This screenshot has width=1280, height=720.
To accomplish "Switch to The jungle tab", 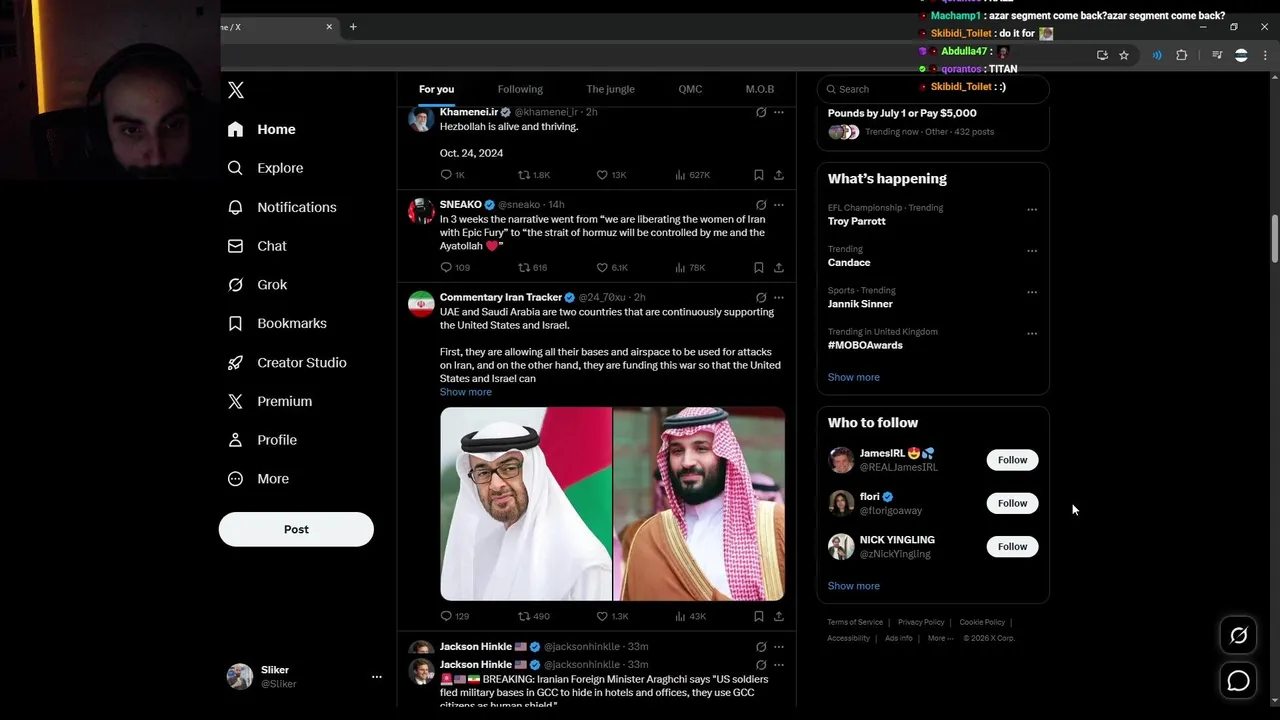I will pos(610,89).
